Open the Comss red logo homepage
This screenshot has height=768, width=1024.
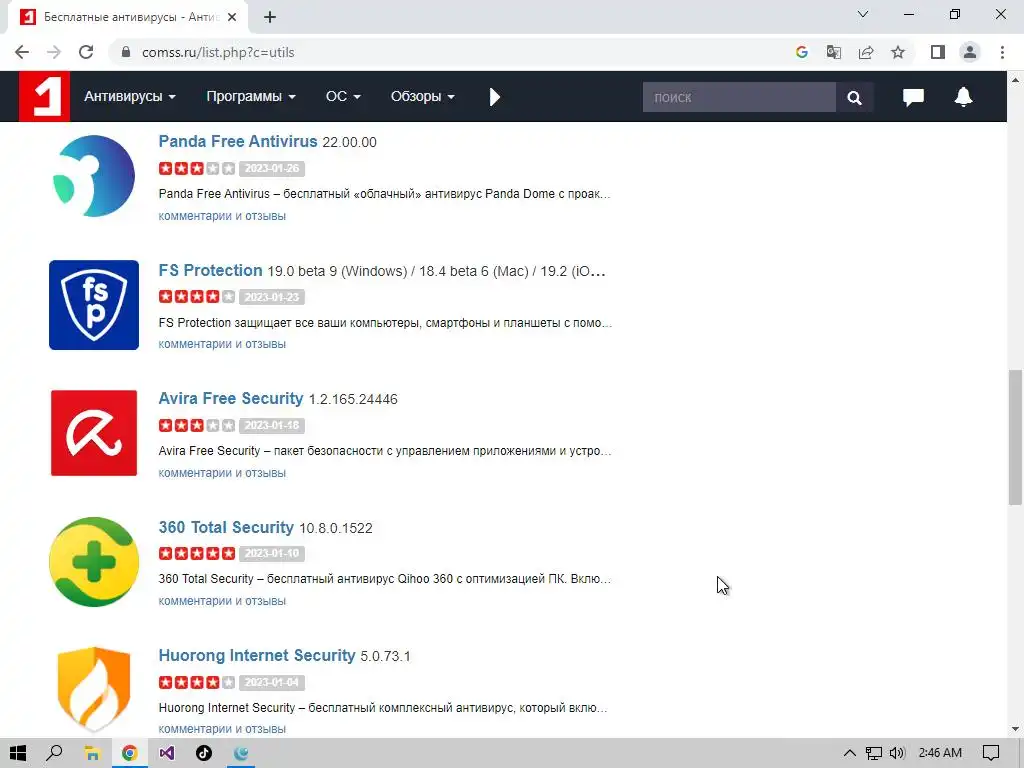pyautogui.click(x=44, y=97)
